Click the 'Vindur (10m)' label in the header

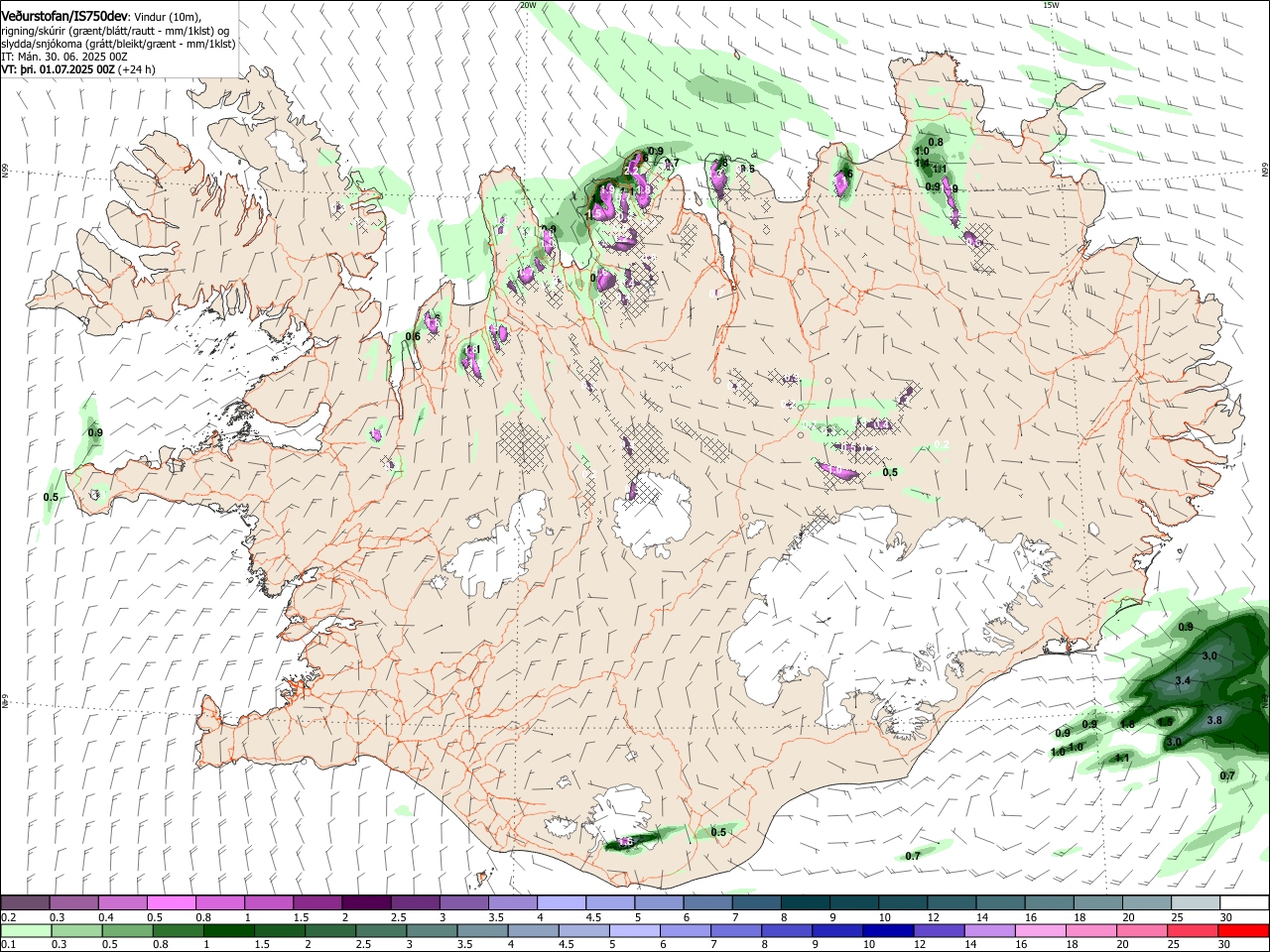point(168,17)
